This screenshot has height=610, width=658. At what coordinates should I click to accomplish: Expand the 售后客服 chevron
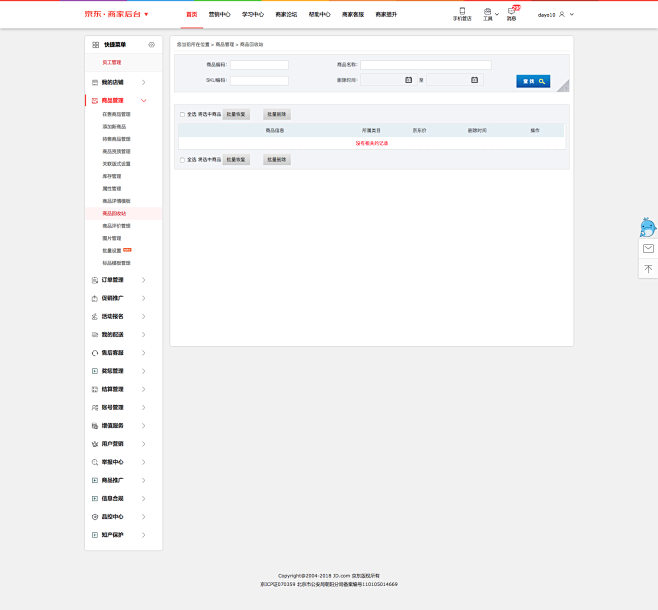click(x=144, y=353)
